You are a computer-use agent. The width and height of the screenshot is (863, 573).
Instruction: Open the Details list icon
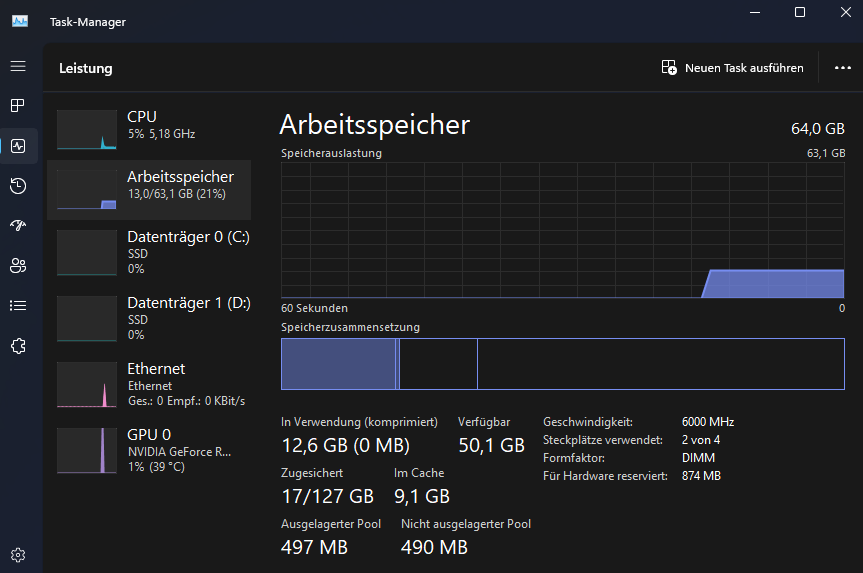pos(18,306)
